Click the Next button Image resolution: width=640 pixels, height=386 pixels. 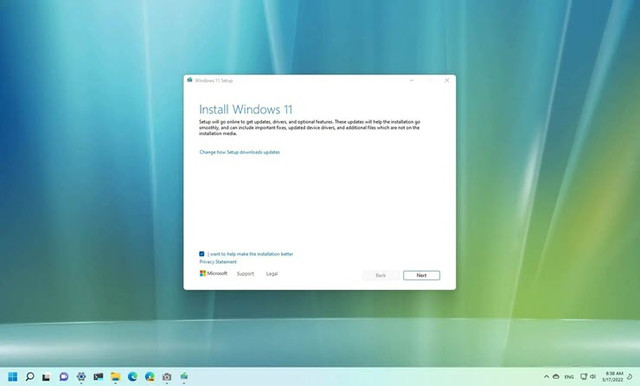coord(422,275)
